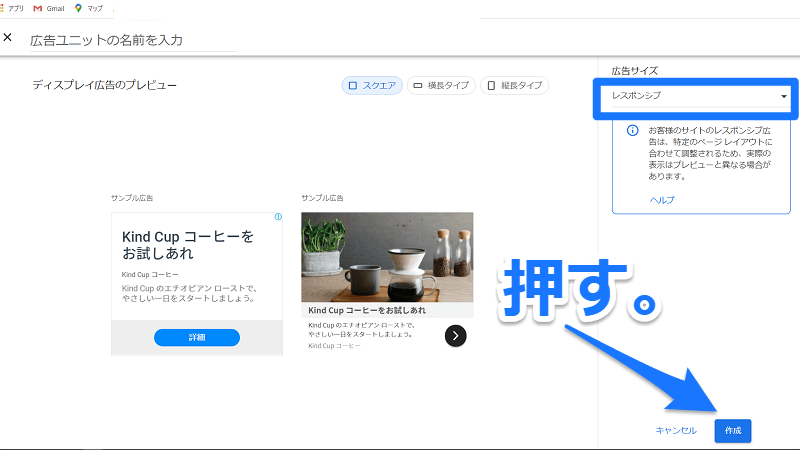Click the coffee photo in second sample ad
This screenshot has height=450, width=800.
point(387,256)
